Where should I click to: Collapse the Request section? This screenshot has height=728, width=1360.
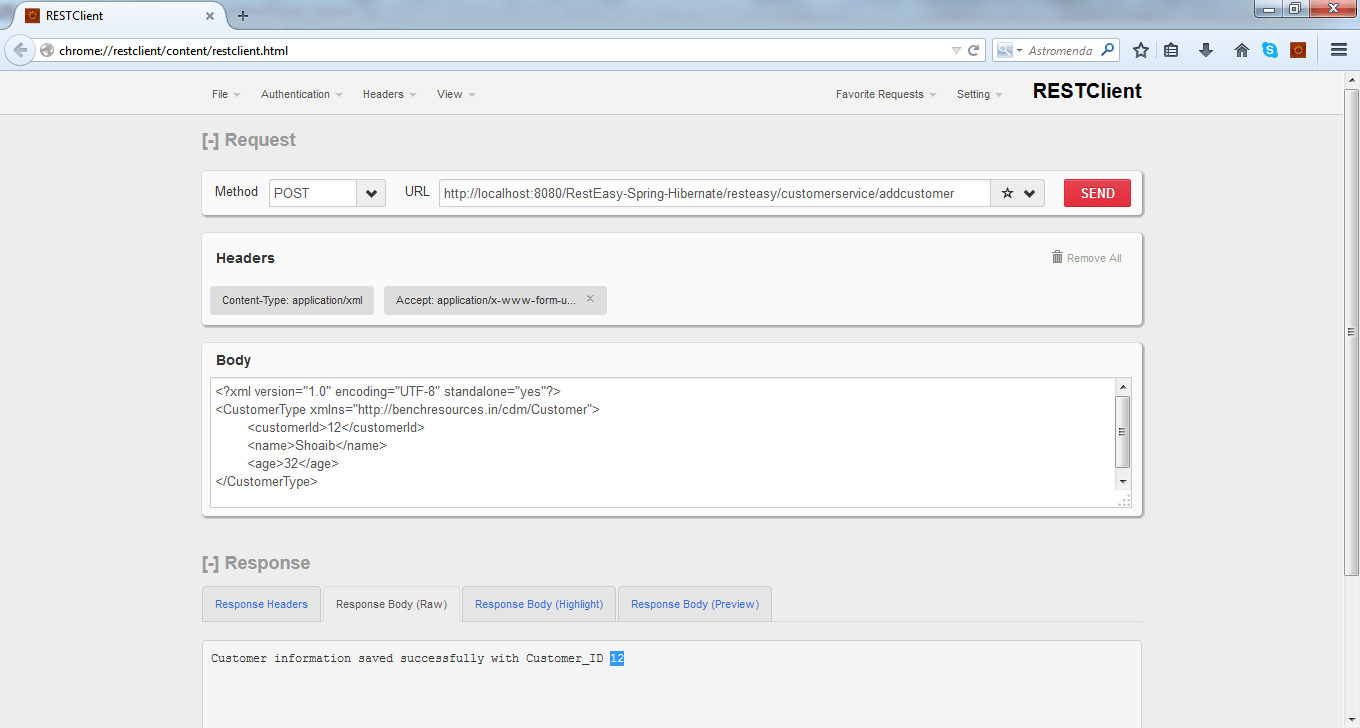(x=210, y=140)
